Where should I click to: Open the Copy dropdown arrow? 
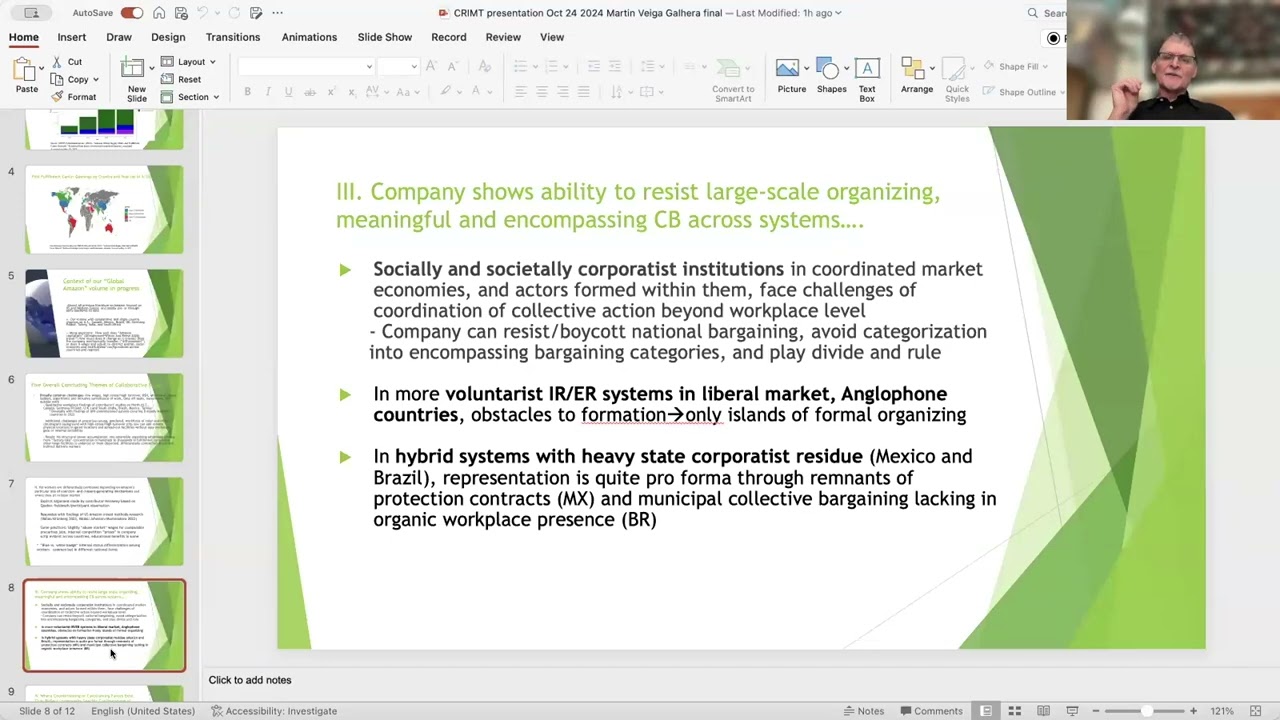point(96,79)
